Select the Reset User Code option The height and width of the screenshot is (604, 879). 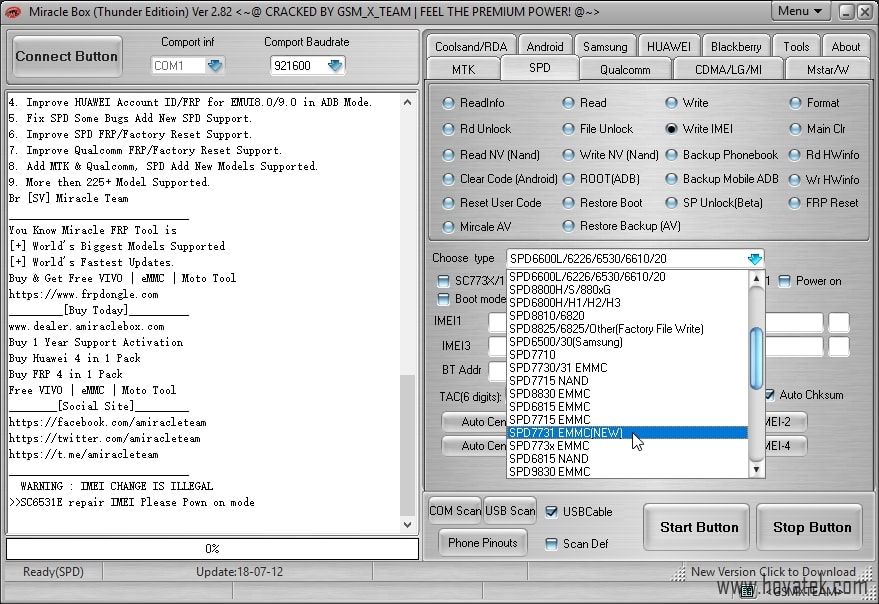point(492,202)
